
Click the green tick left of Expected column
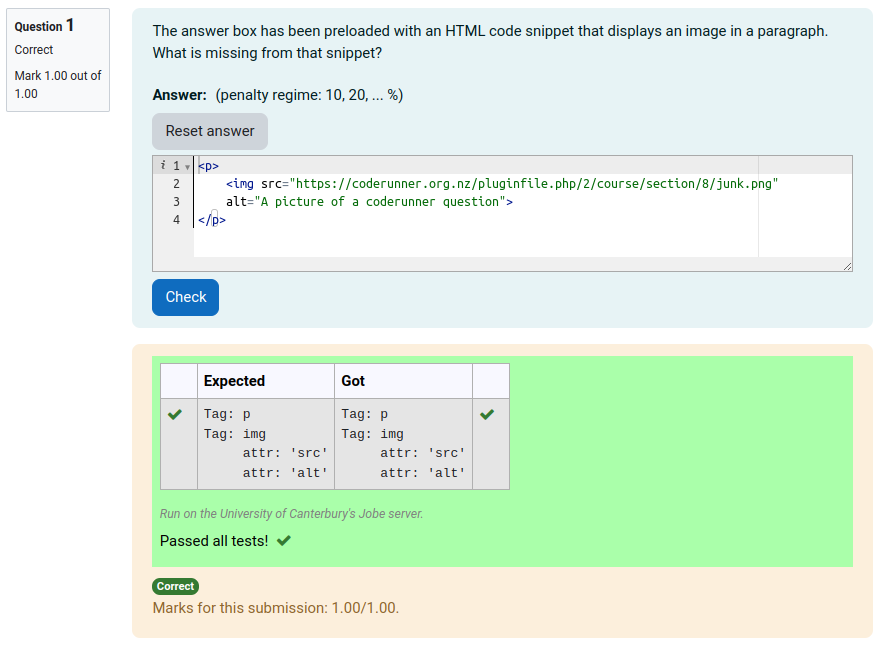pos(175,415)
